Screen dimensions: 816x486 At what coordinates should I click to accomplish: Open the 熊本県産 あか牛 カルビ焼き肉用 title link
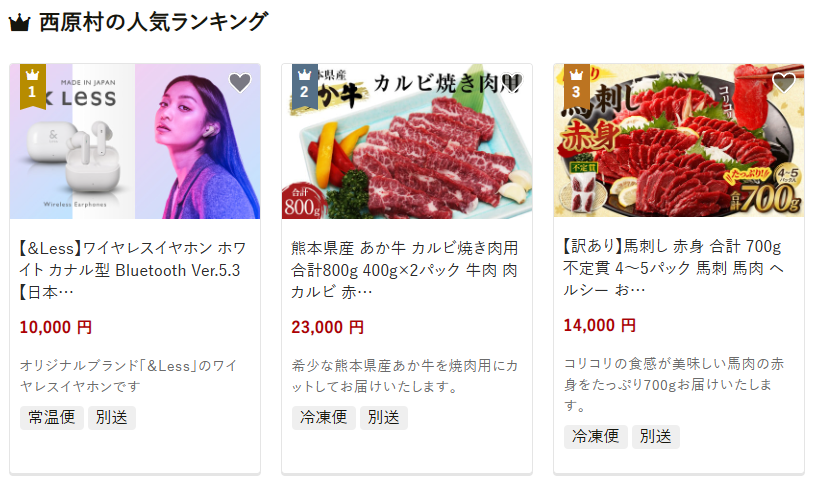(404, 270)
